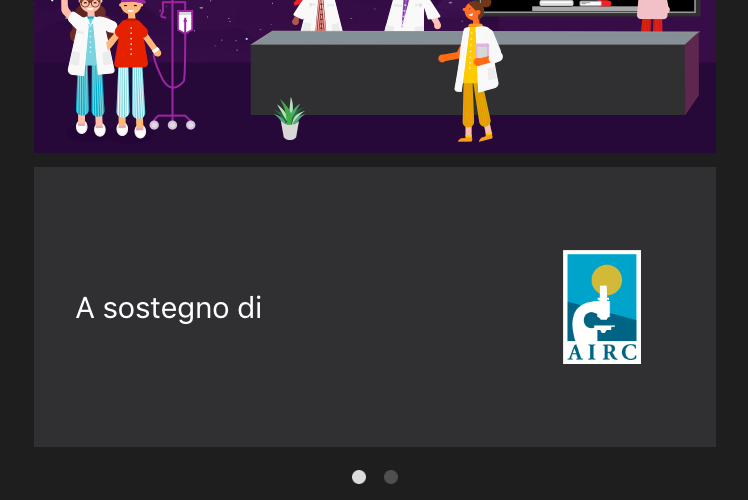Click the white coat with red tie

pos(318,14)
